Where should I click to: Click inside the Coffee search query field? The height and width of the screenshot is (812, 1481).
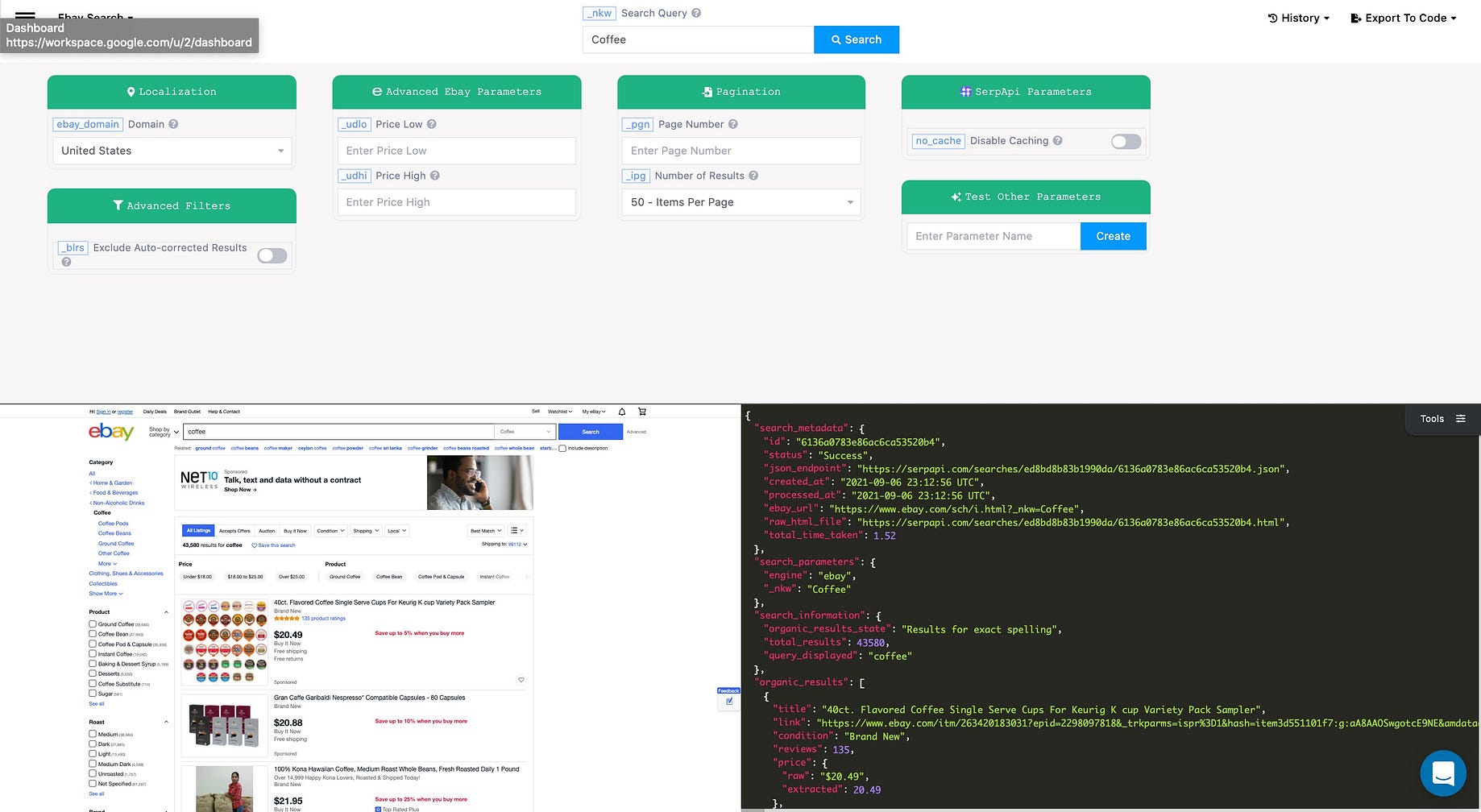click(698, 39)
